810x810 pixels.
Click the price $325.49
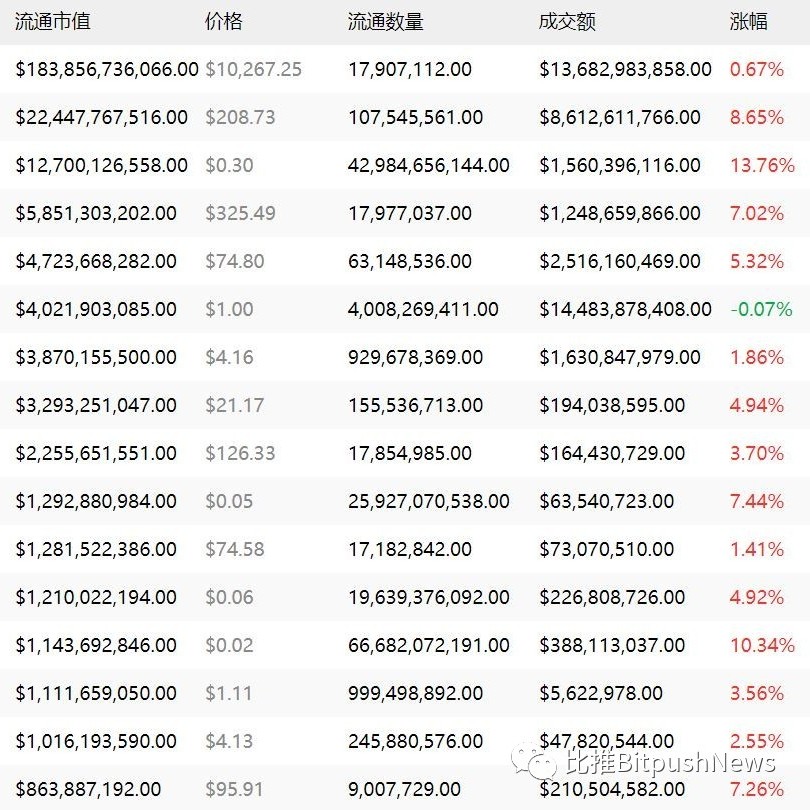pos(241,213)
